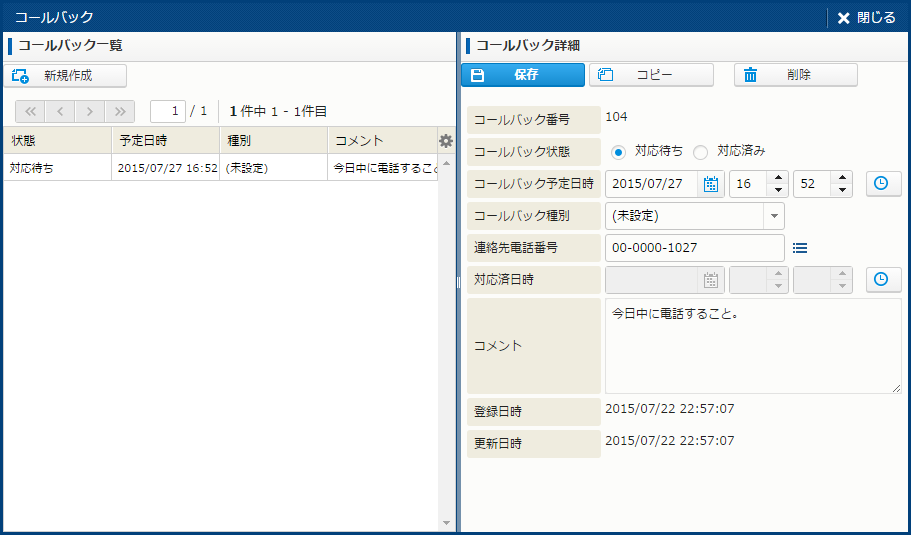Click list icon next to phone number
The width and height of the screenshot is (911, 535).
tap(799, 248)
